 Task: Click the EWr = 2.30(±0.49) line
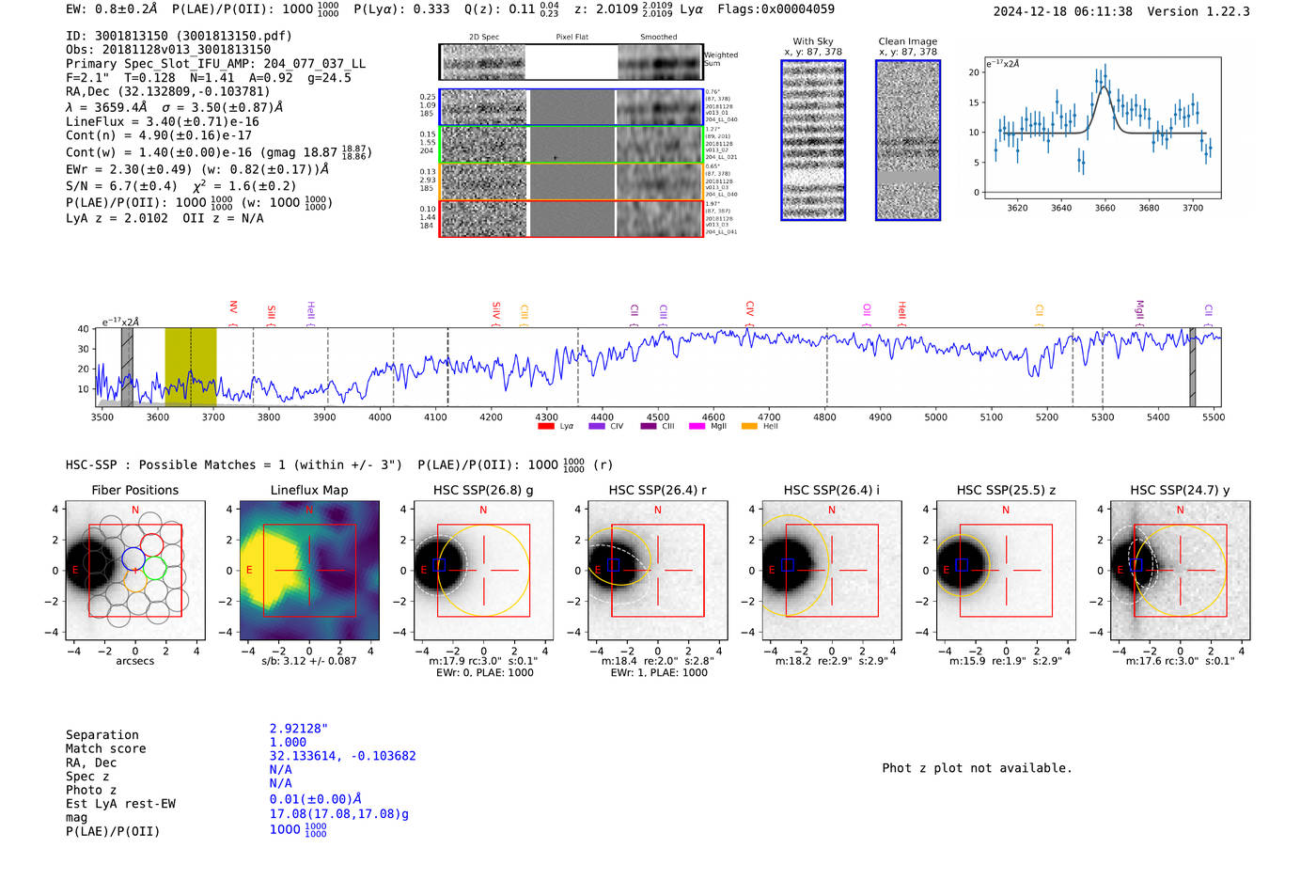coord(197,169)
